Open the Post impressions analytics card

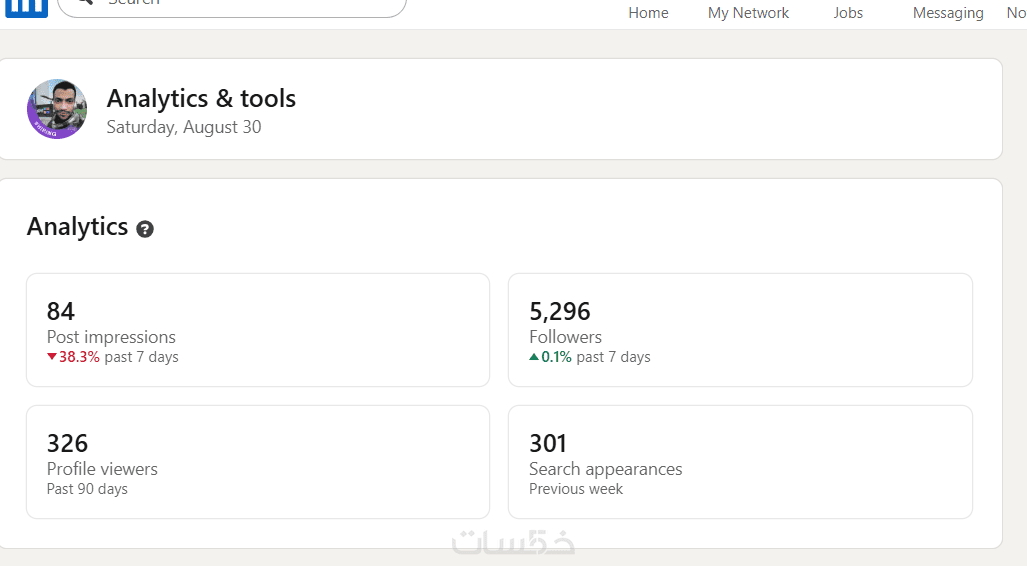pos(258,330)
